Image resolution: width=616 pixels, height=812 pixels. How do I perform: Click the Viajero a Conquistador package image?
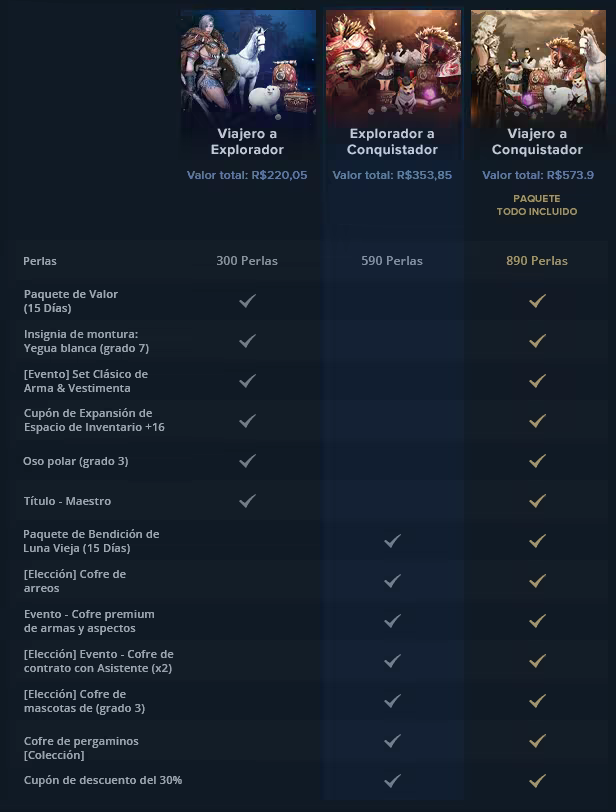pyautogui.click(x=537, y=66)
